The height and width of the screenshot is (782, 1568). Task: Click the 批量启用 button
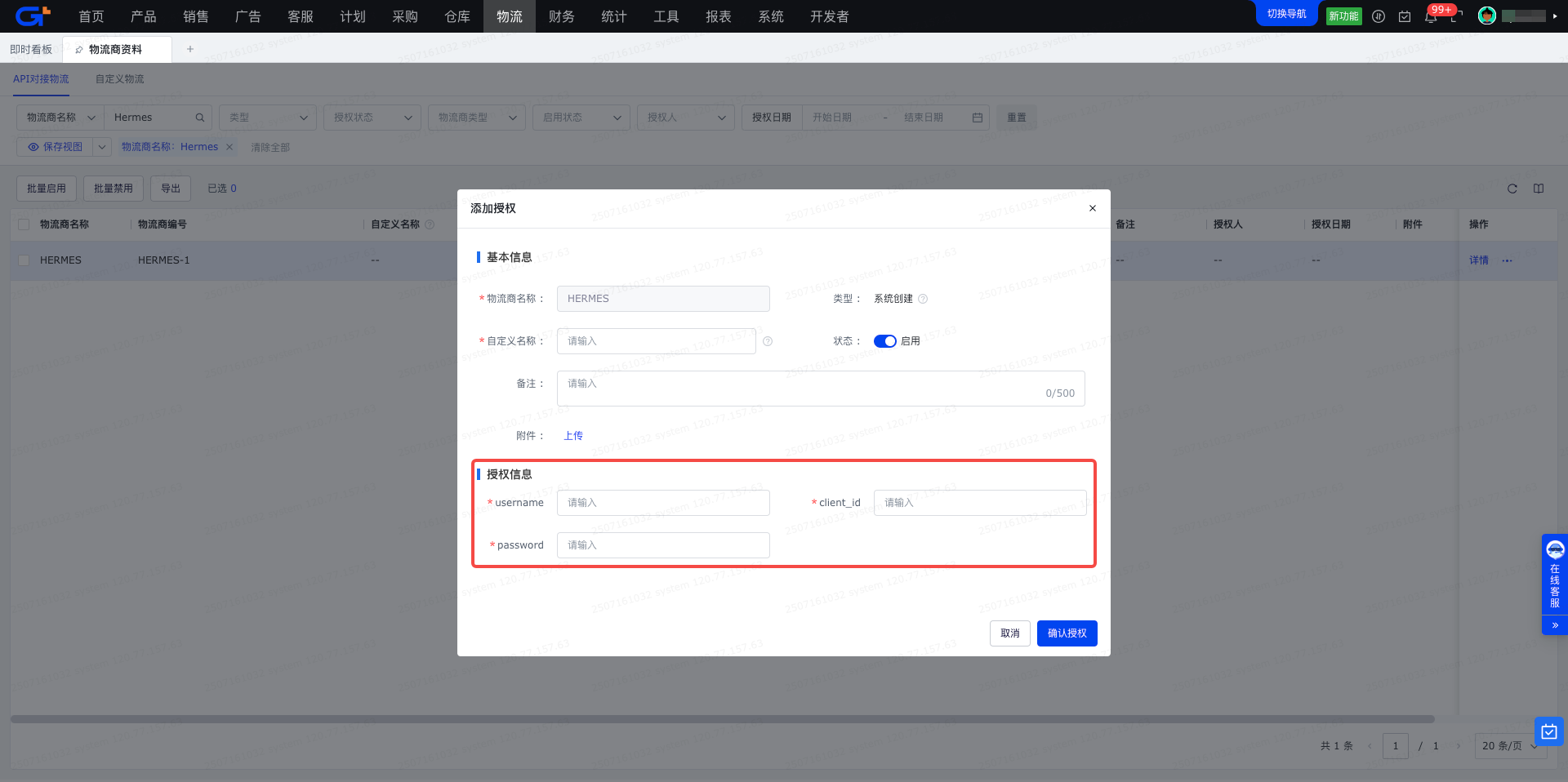click(47, 189)
